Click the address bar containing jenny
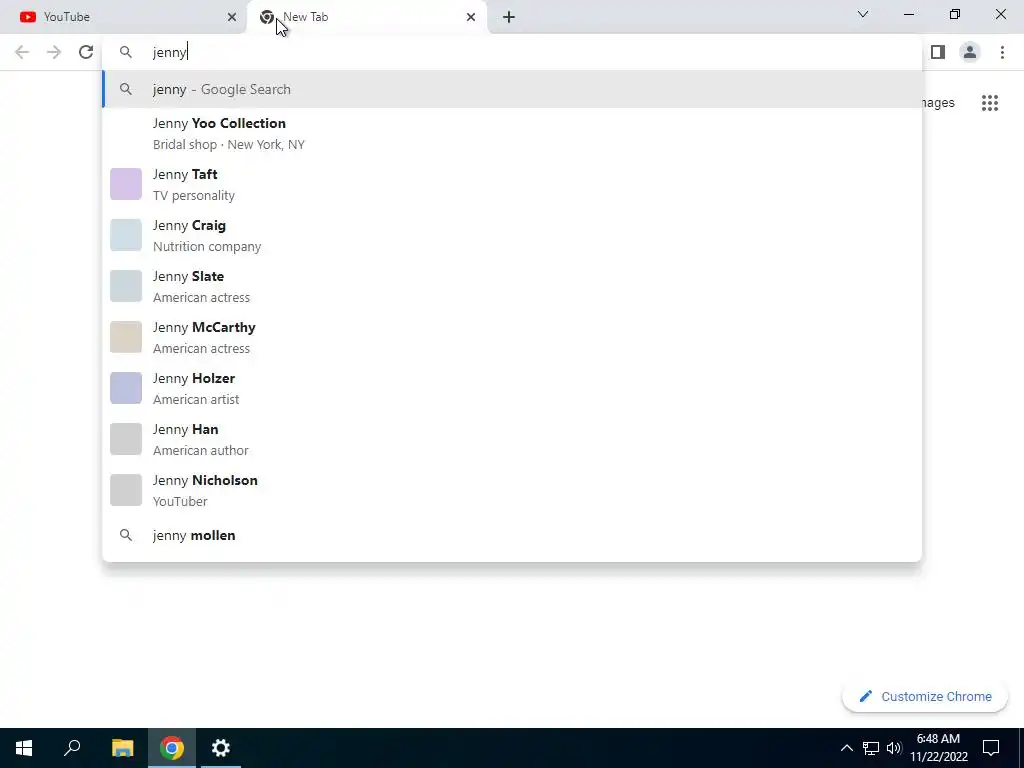The height and width of the screenshot is (768, 1024). click(x=512, y=52)
